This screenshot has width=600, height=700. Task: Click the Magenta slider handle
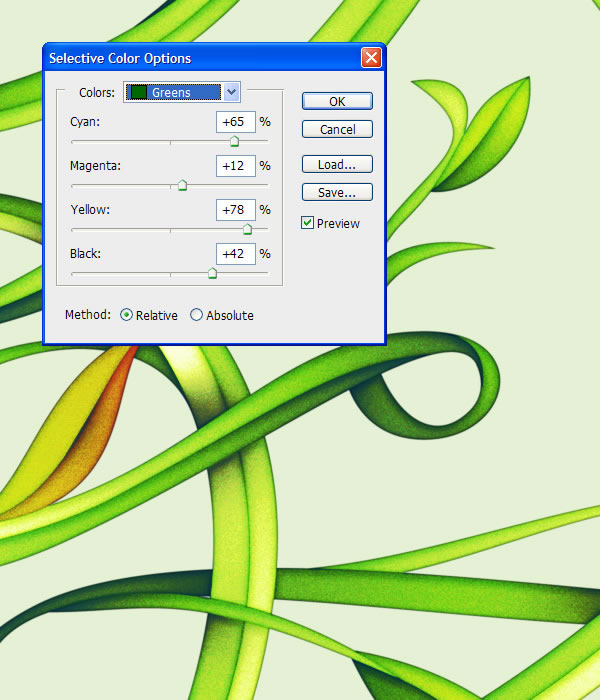182,185
